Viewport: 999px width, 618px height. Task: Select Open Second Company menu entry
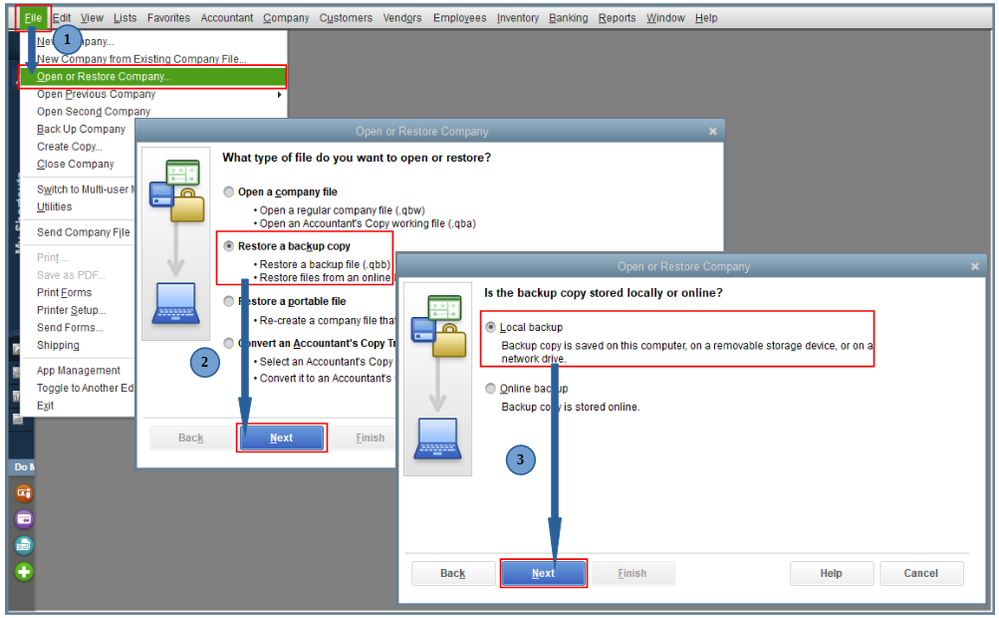93,111
